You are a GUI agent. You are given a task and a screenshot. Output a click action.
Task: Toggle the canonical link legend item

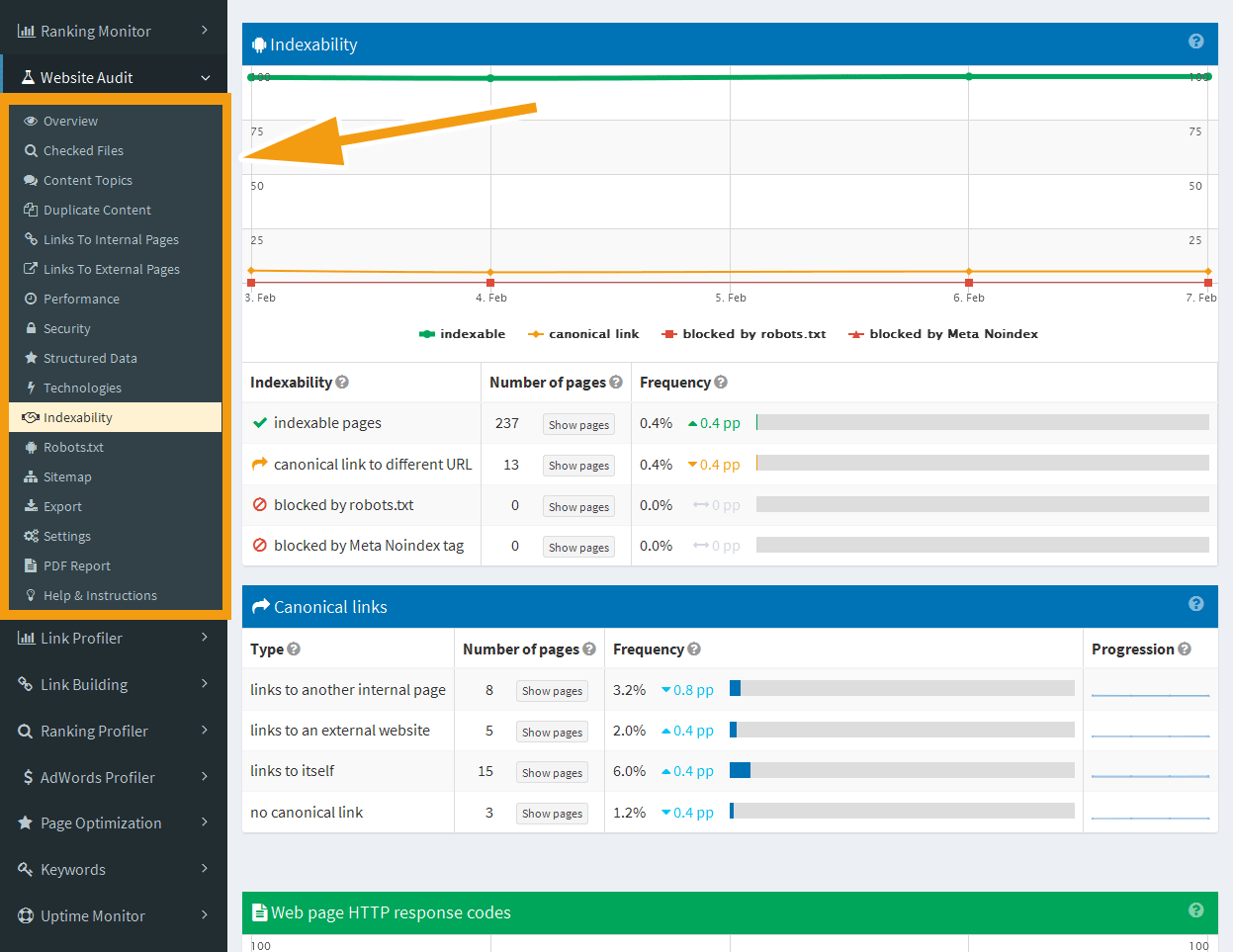coord(582,334)
